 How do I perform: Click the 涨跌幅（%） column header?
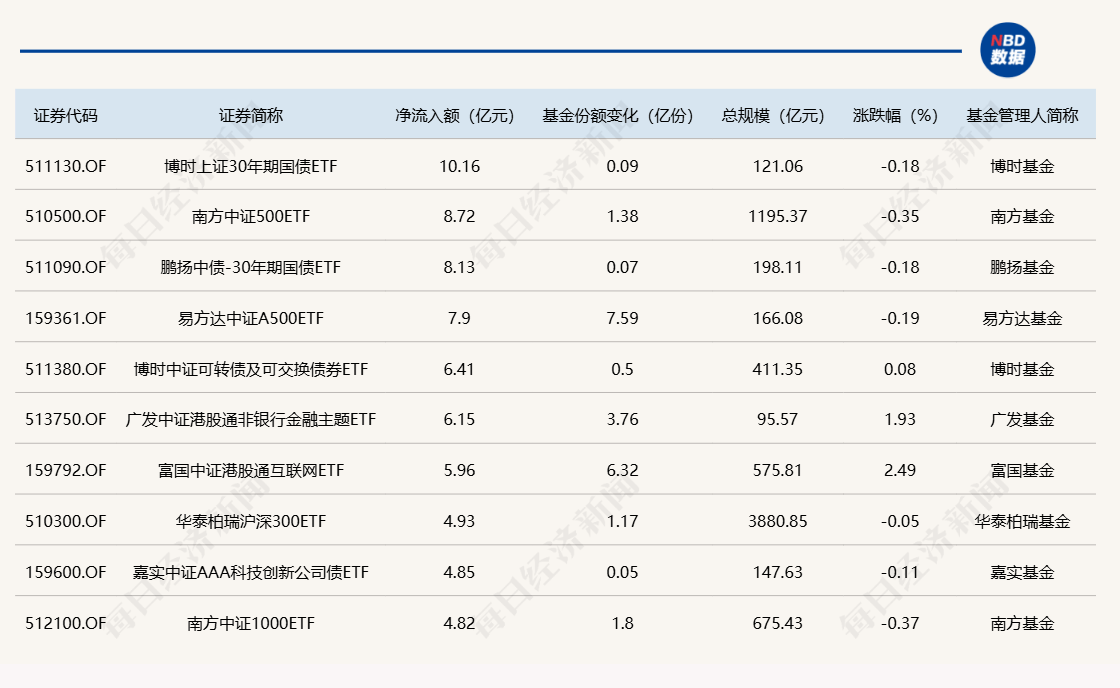896,116
